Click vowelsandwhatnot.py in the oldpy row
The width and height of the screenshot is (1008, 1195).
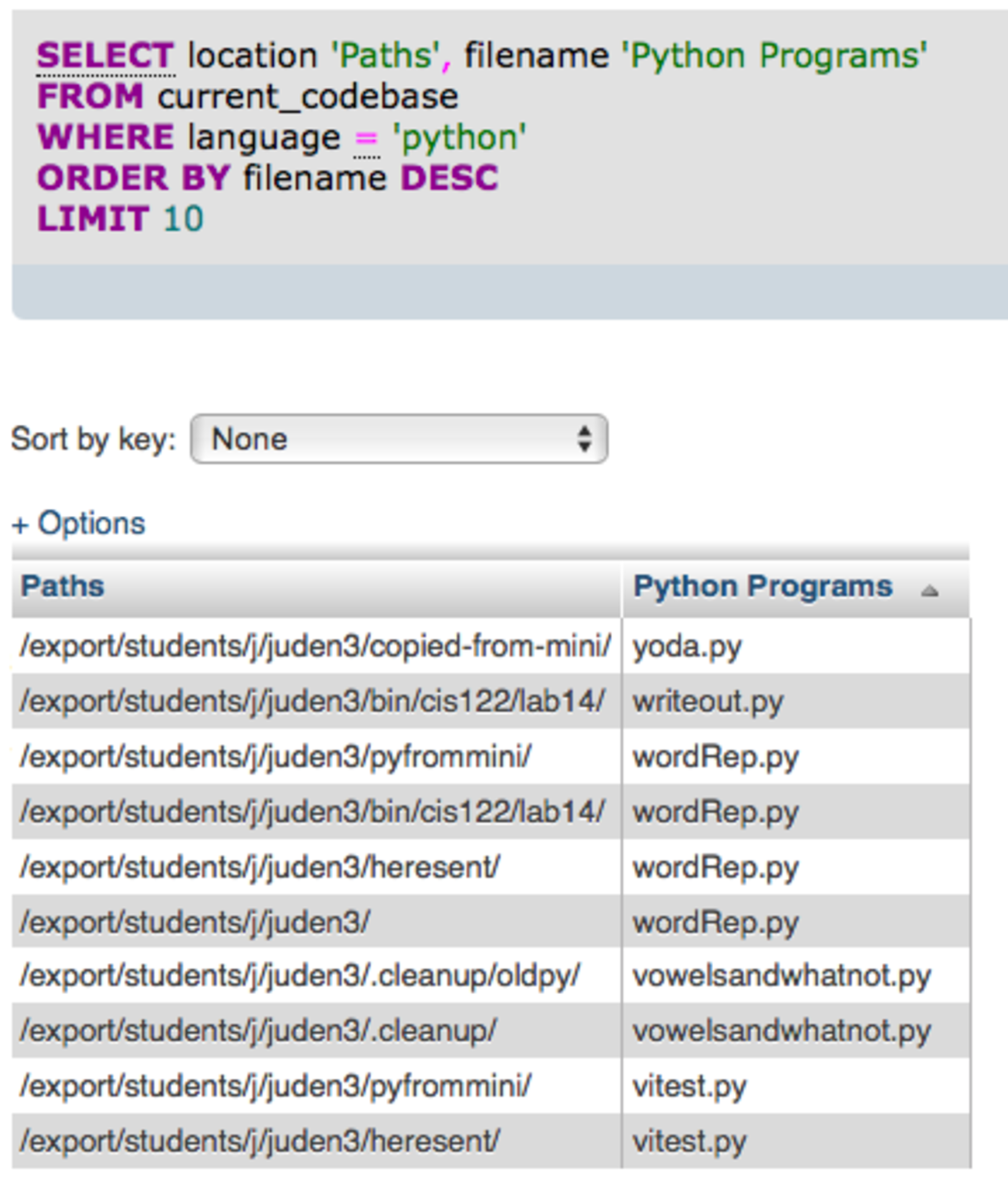[781, 976]
